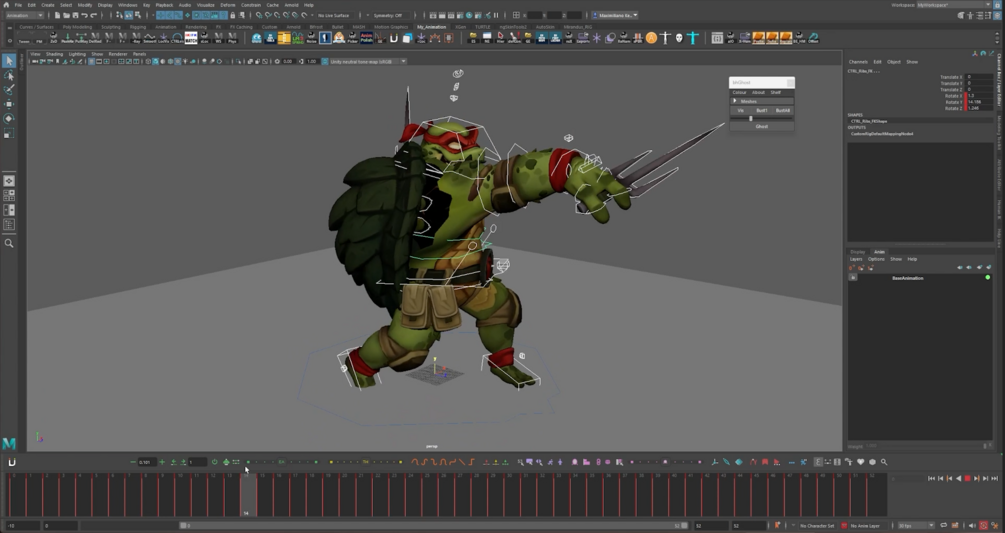Expand the Meshes section in bhGhost
This screenshot has width=1005, height=533.
761,101
